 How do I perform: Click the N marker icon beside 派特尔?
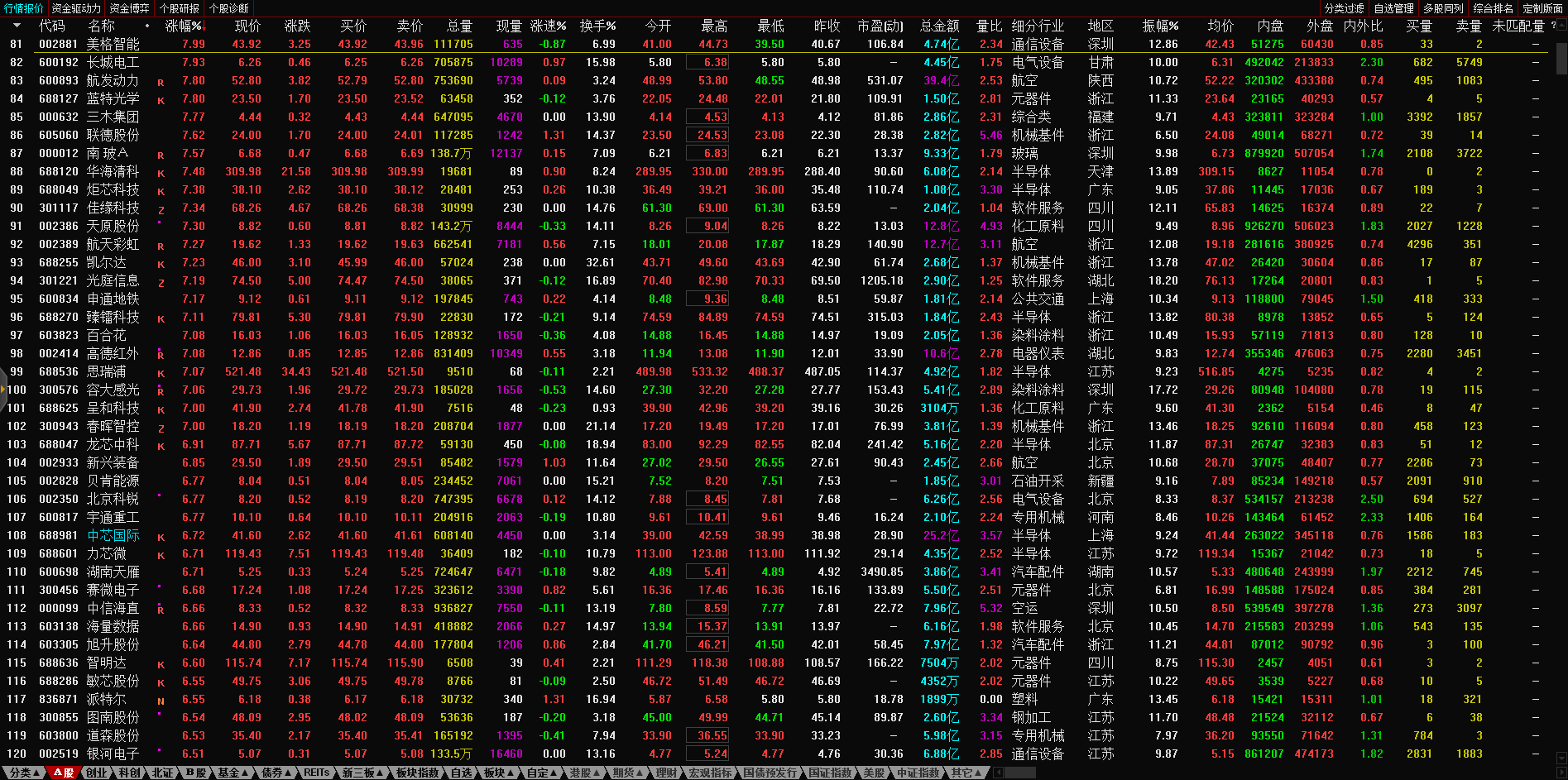[x=161, y=701]
